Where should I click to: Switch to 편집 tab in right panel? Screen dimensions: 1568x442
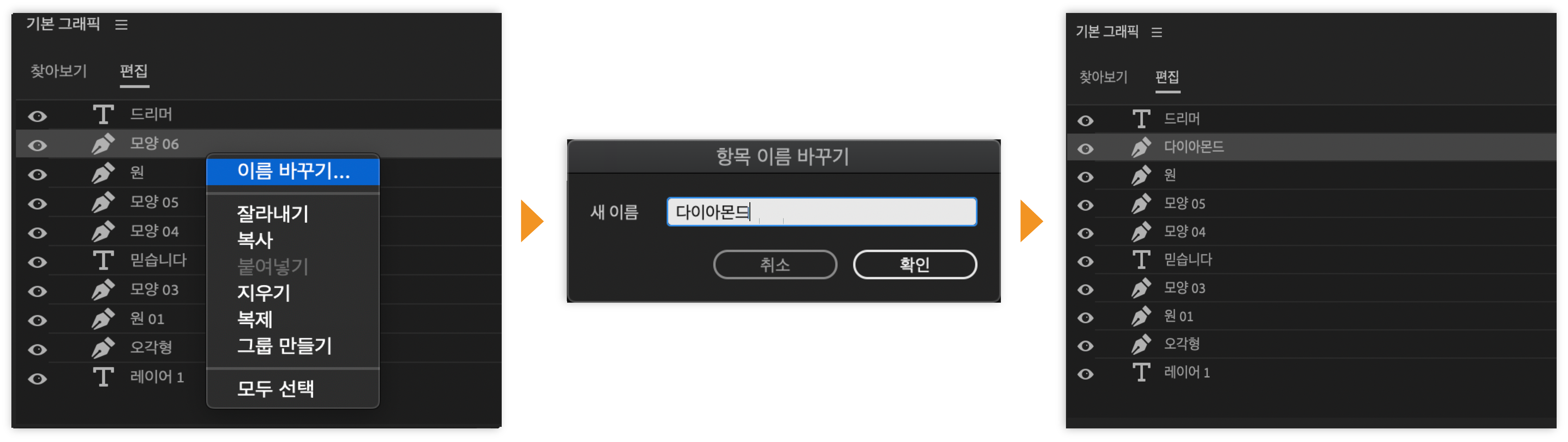(1167, 77)
